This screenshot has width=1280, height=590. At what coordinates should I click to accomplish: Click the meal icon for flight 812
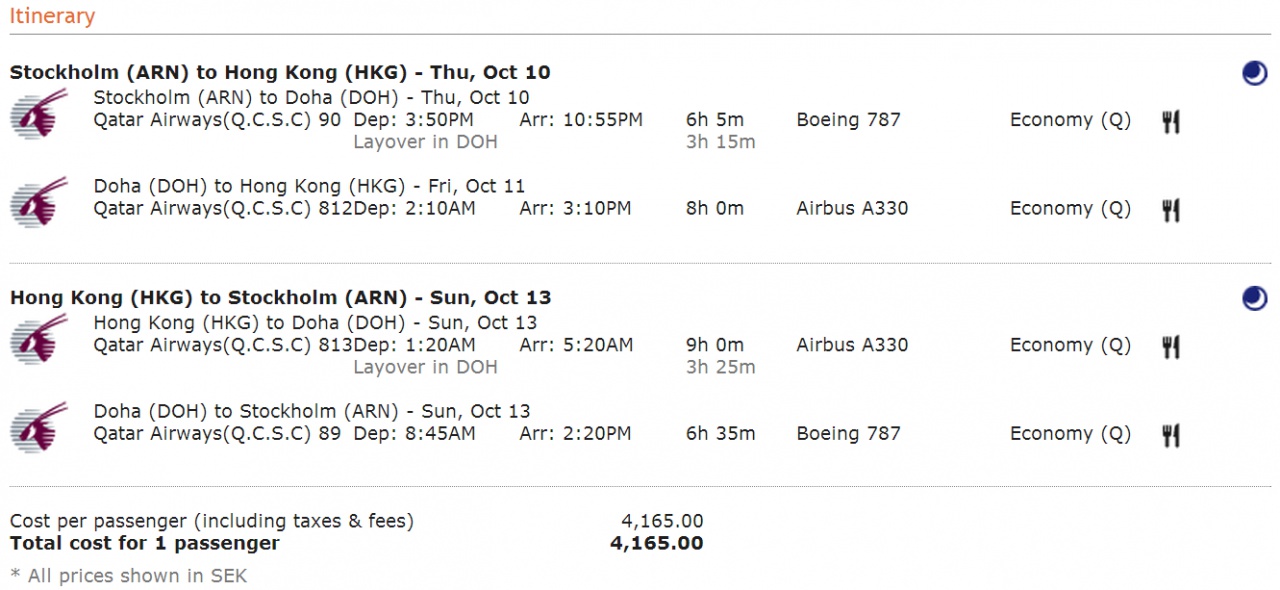(1171, 210)
